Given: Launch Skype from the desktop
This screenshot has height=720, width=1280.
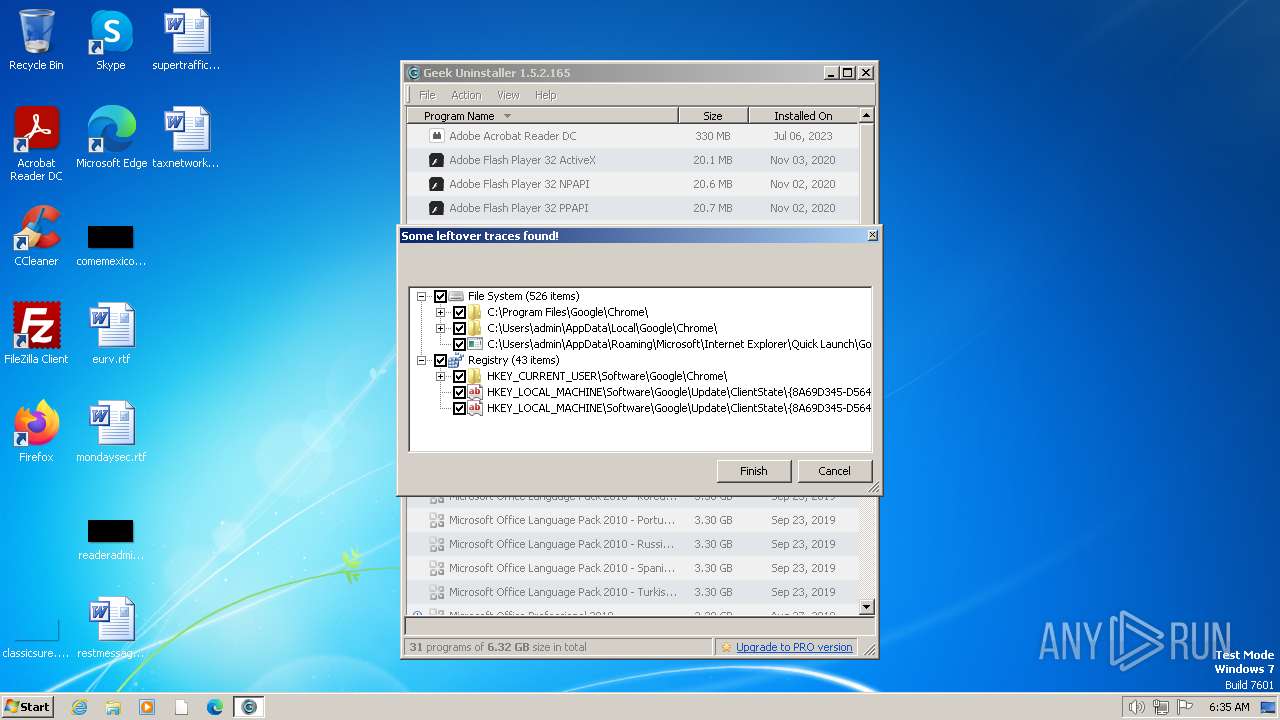Looking at the screenshot, I should pos(111,40).
